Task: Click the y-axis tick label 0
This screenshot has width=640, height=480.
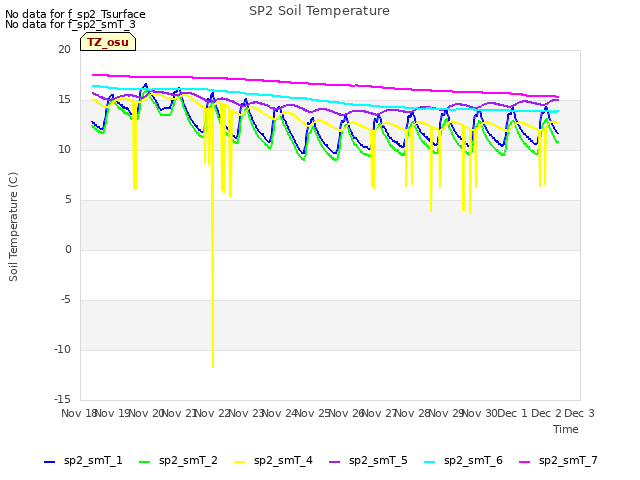Action: click(68, 249)
